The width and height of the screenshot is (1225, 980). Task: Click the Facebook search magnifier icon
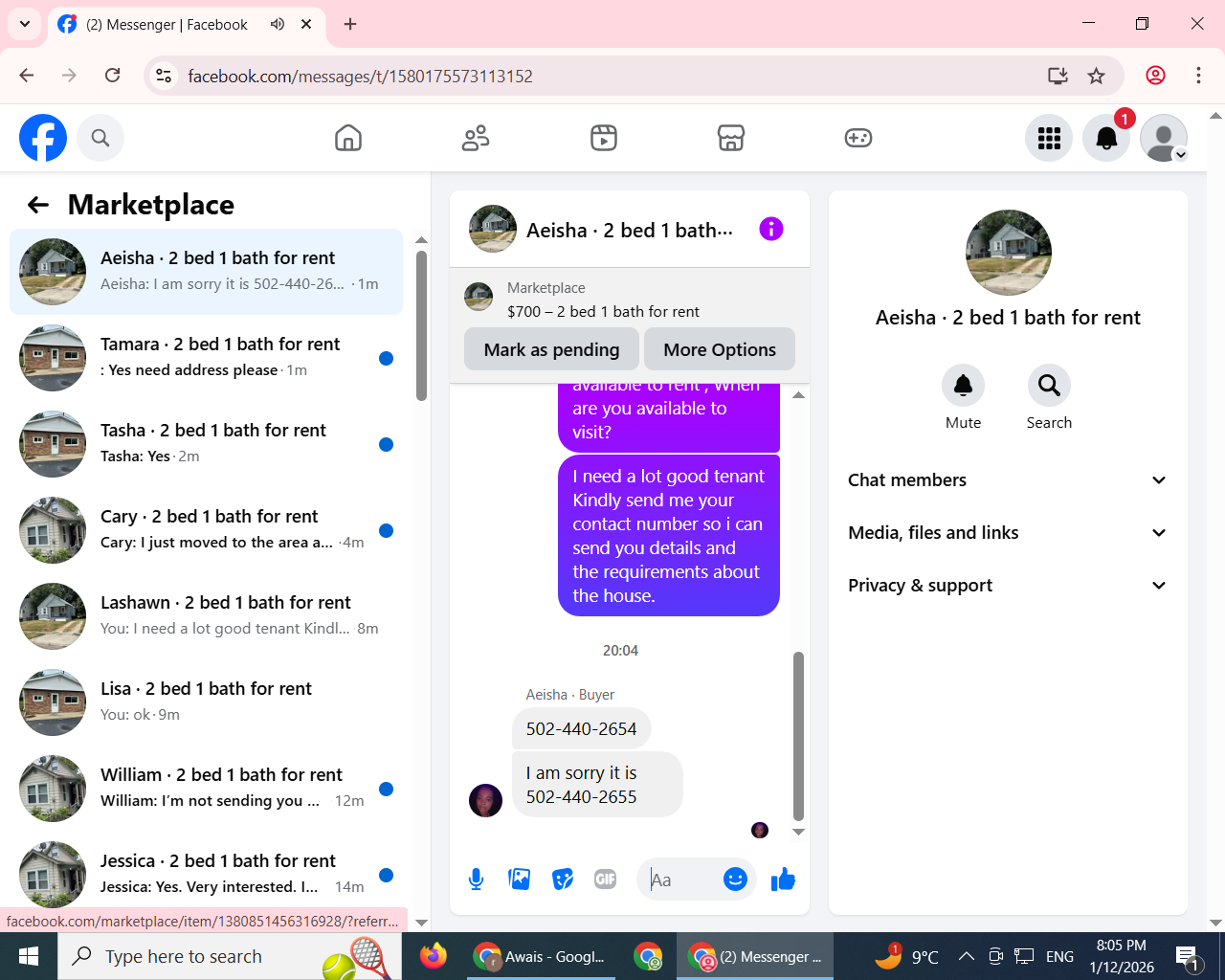[x=100, y=138]
